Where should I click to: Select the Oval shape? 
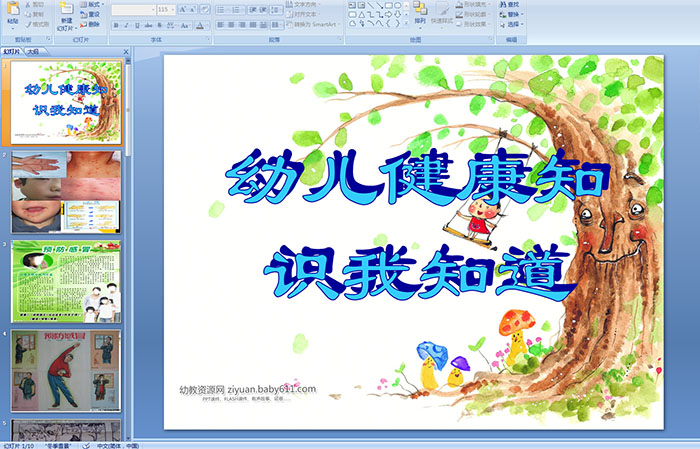coord(398,5)
